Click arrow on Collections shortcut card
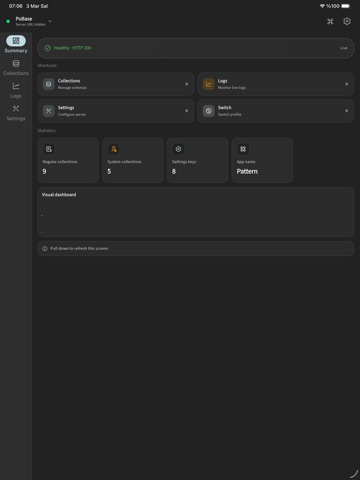The height and width of the screenshot is (480, 360). (x=186, y=84)
